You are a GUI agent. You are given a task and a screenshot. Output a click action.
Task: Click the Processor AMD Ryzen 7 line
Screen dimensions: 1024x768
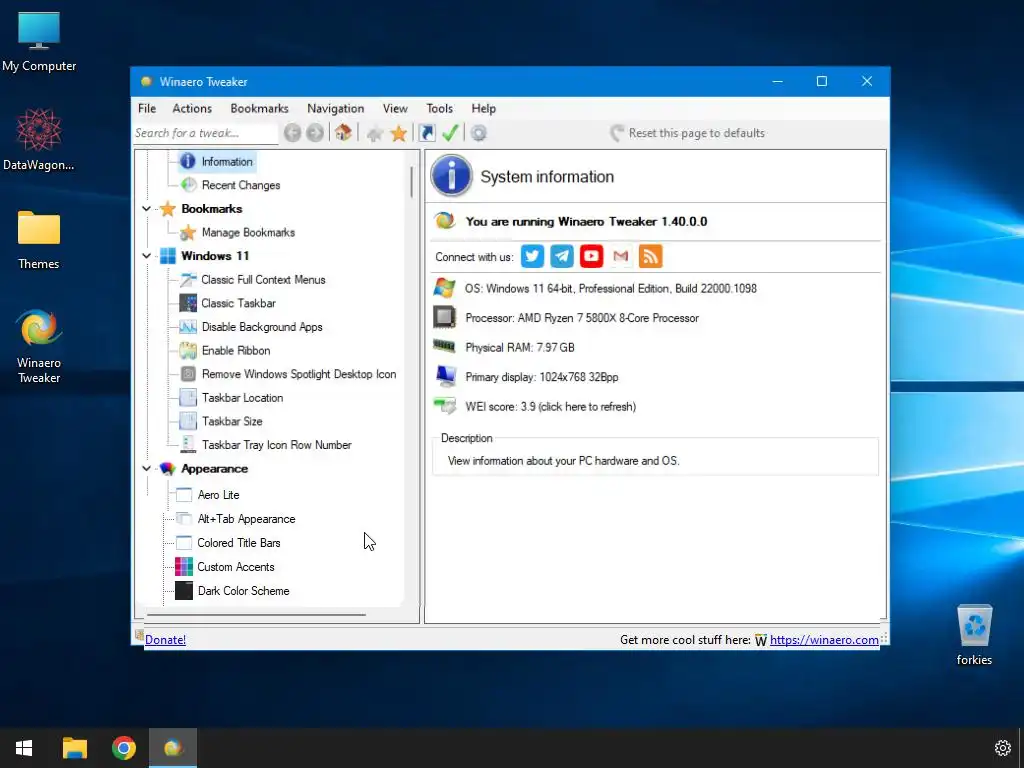pos(582,318)
